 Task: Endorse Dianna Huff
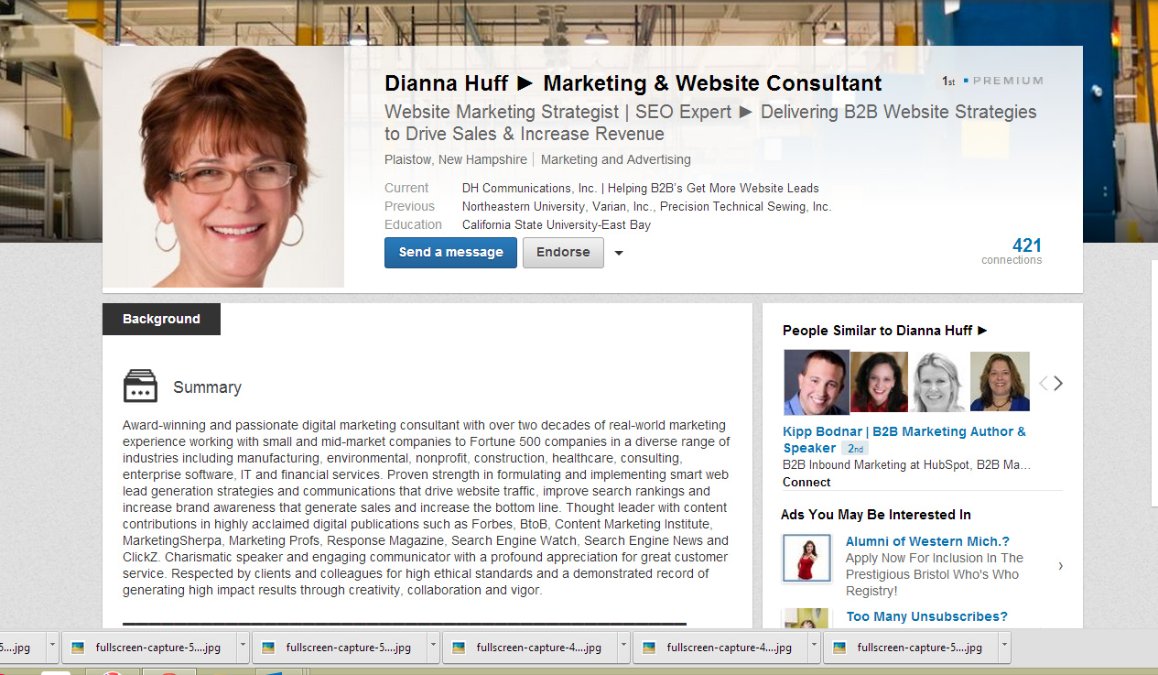[x=563, y=253]
